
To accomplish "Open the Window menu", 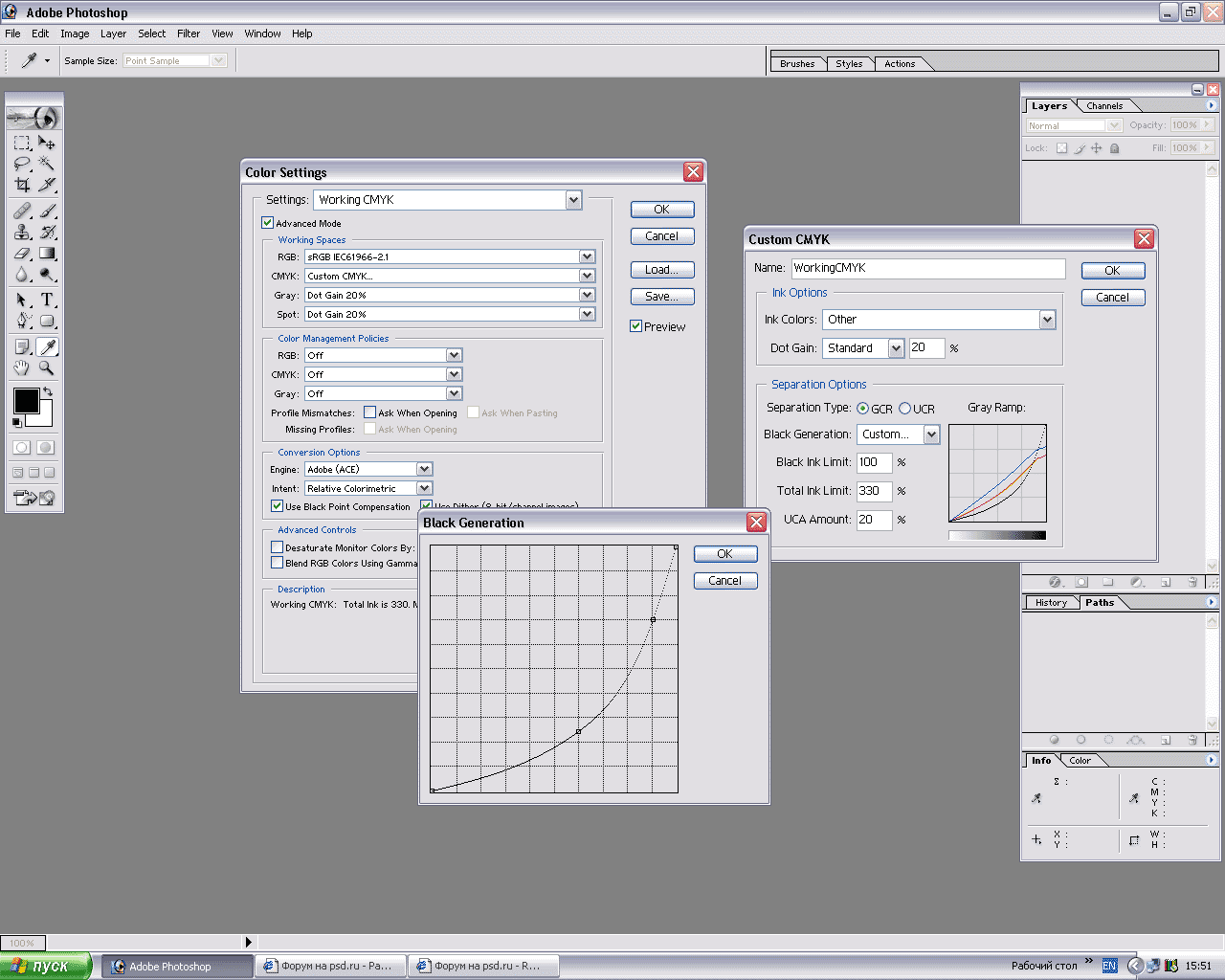I will tap(262, 33).
